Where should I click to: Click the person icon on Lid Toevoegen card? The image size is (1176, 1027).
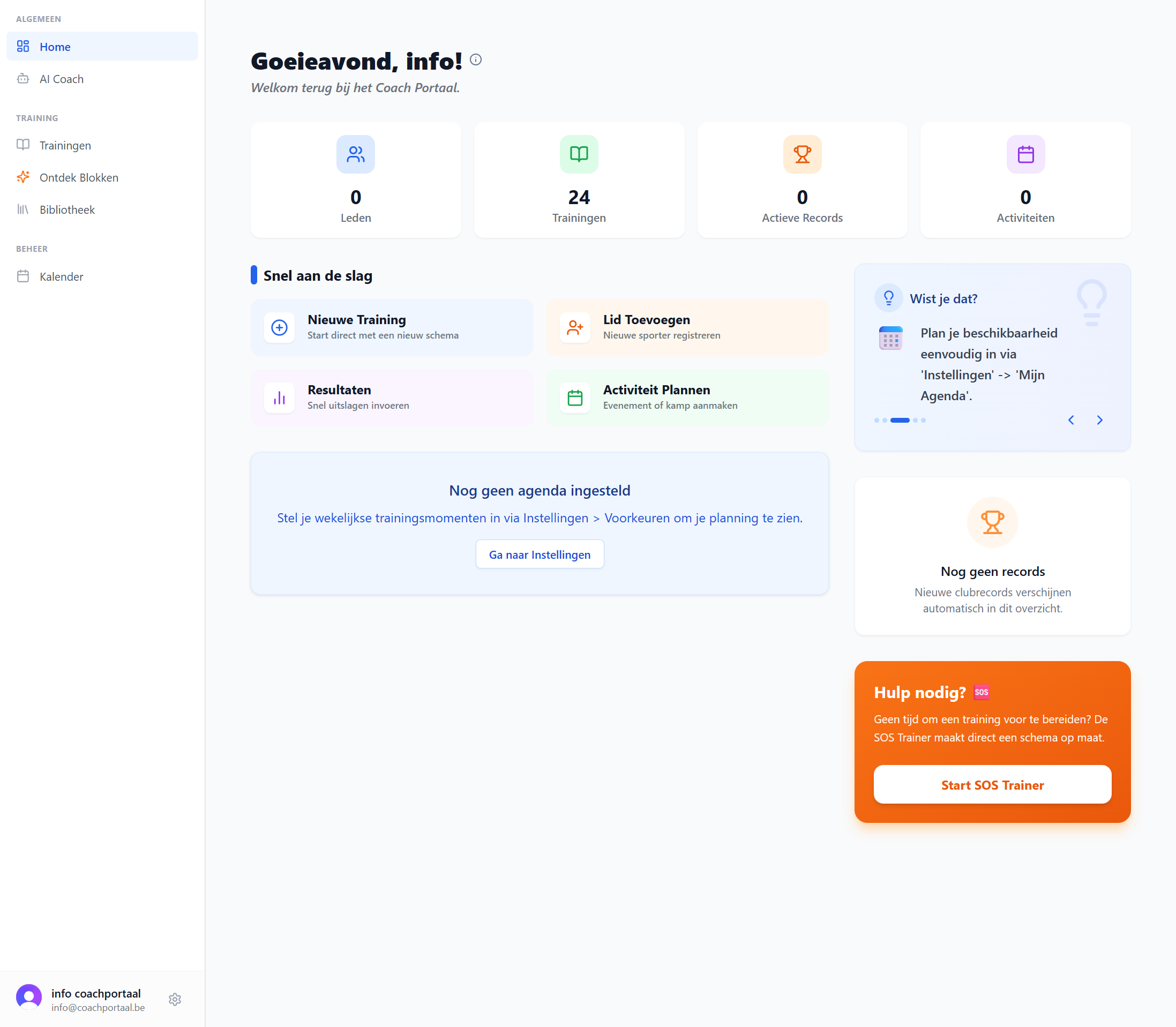(x=575, y=327)
